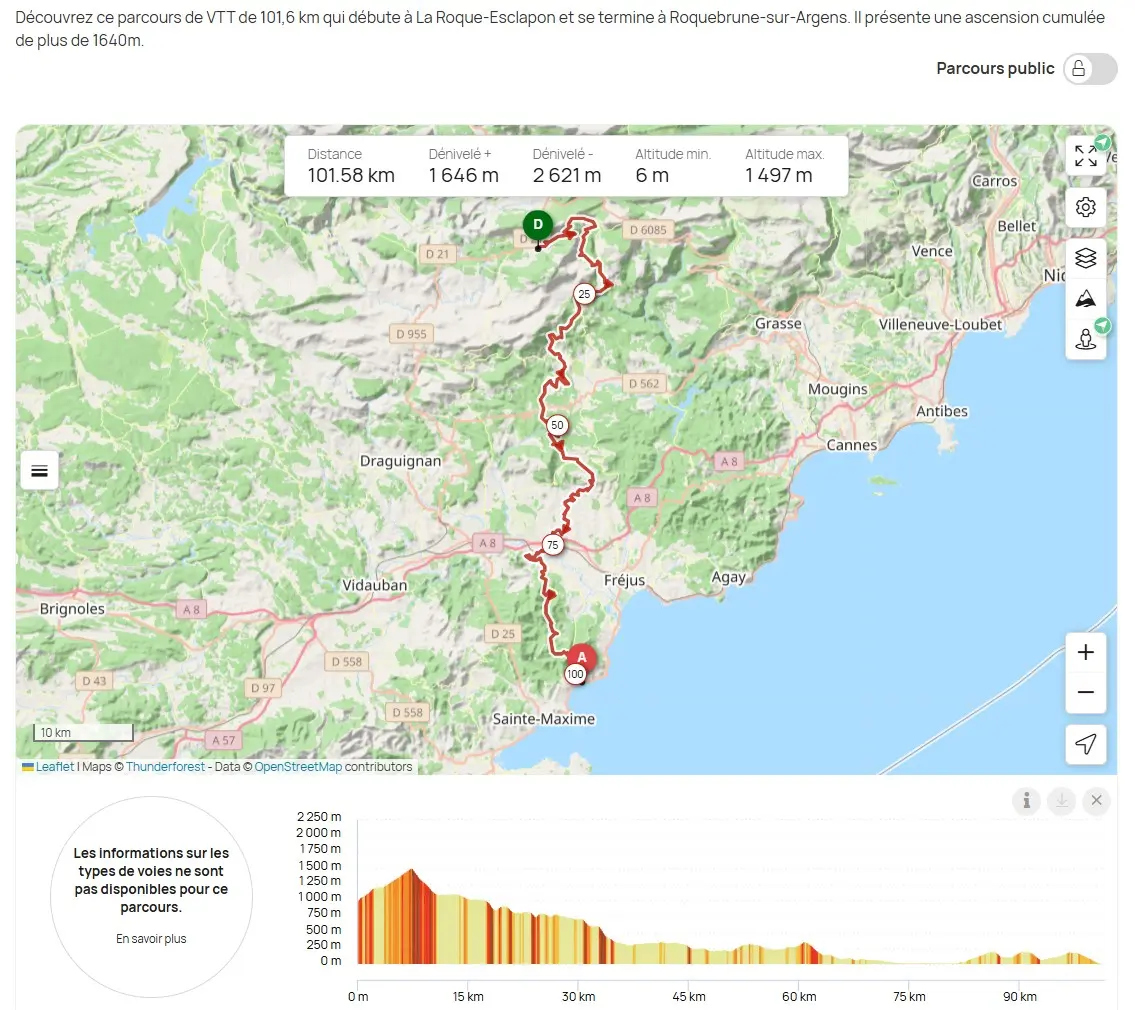
Task: Open the OpenStreetMap attribution link
Action: [298, 767]
